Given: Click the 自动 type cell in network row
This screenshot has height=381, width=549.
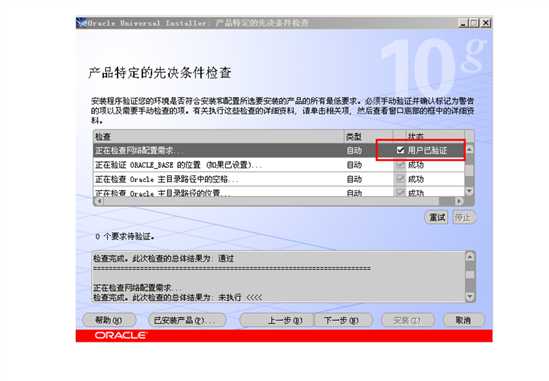Looking at the screenshot, I should 354,151.
